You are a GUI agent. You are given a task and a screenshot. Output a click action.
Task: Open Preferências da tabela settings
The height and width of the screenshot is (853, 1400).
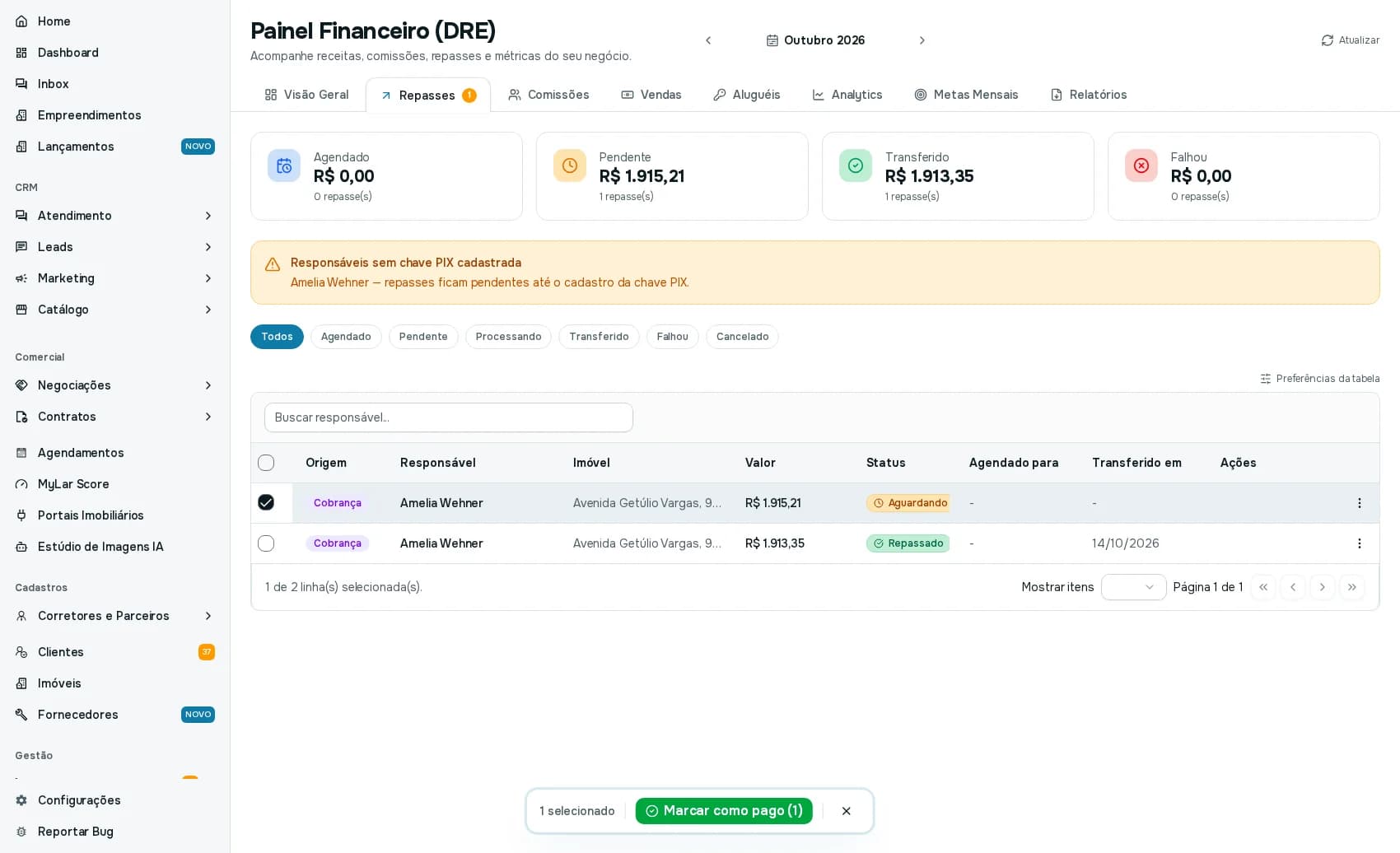[1319, 379]
